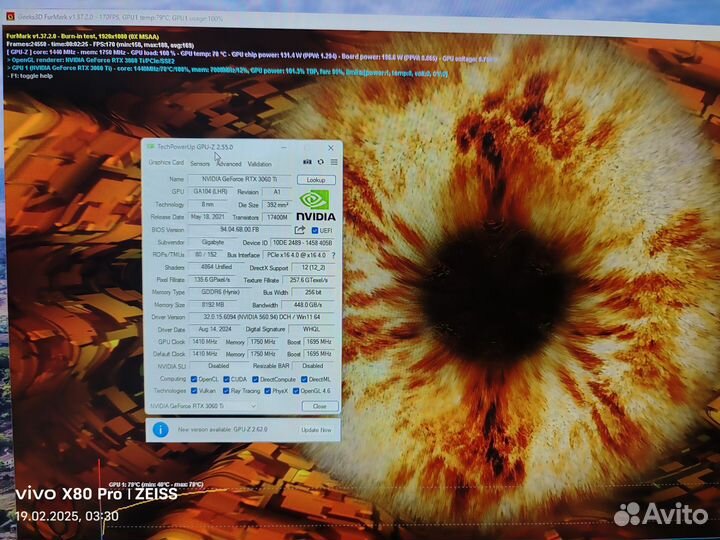Click the Lookup button
The width and height of the screenshot is (720, 540).
(x=316, y=180)
